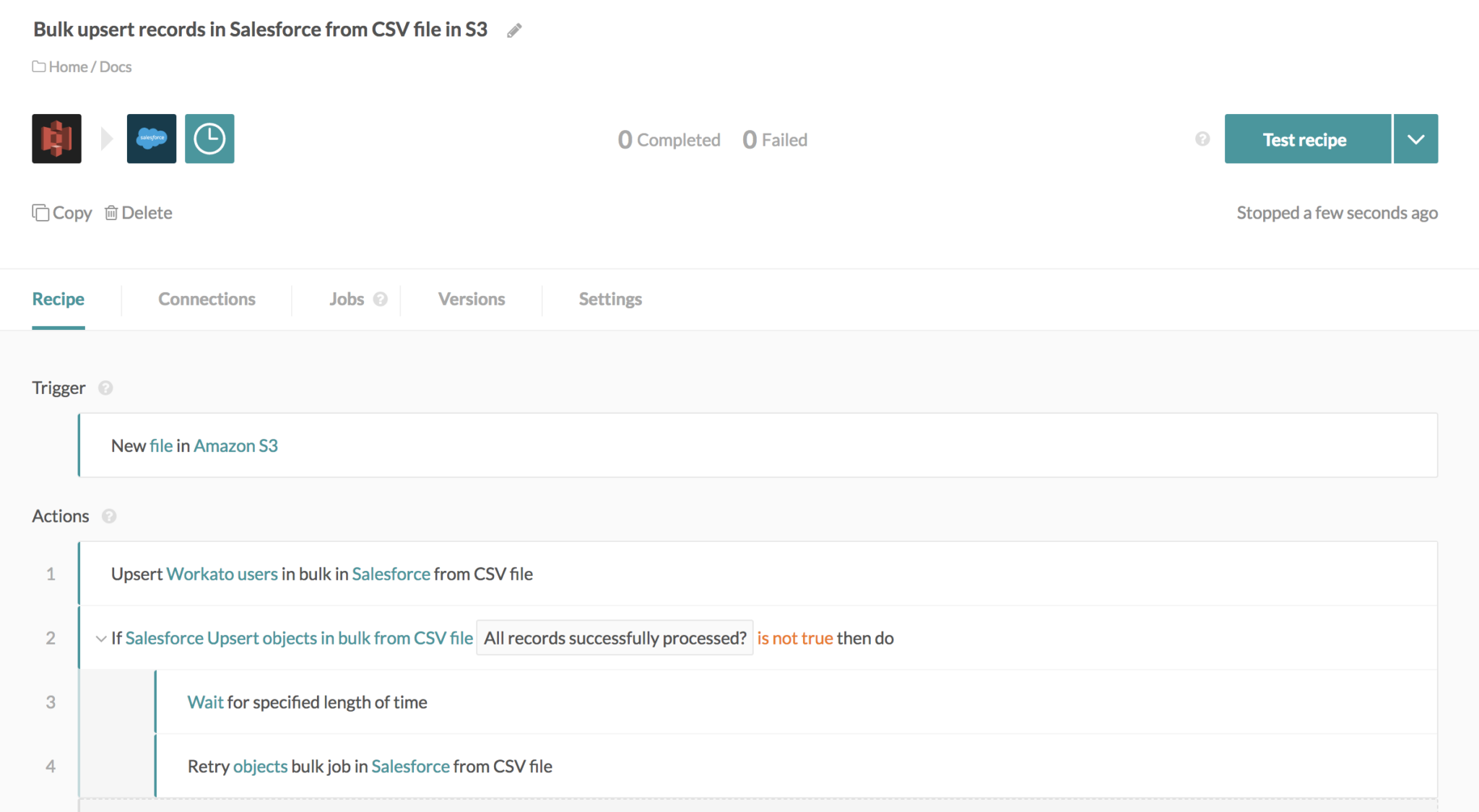
Task: Click the condition pill All records successfully processed
Action: point(614,637)
